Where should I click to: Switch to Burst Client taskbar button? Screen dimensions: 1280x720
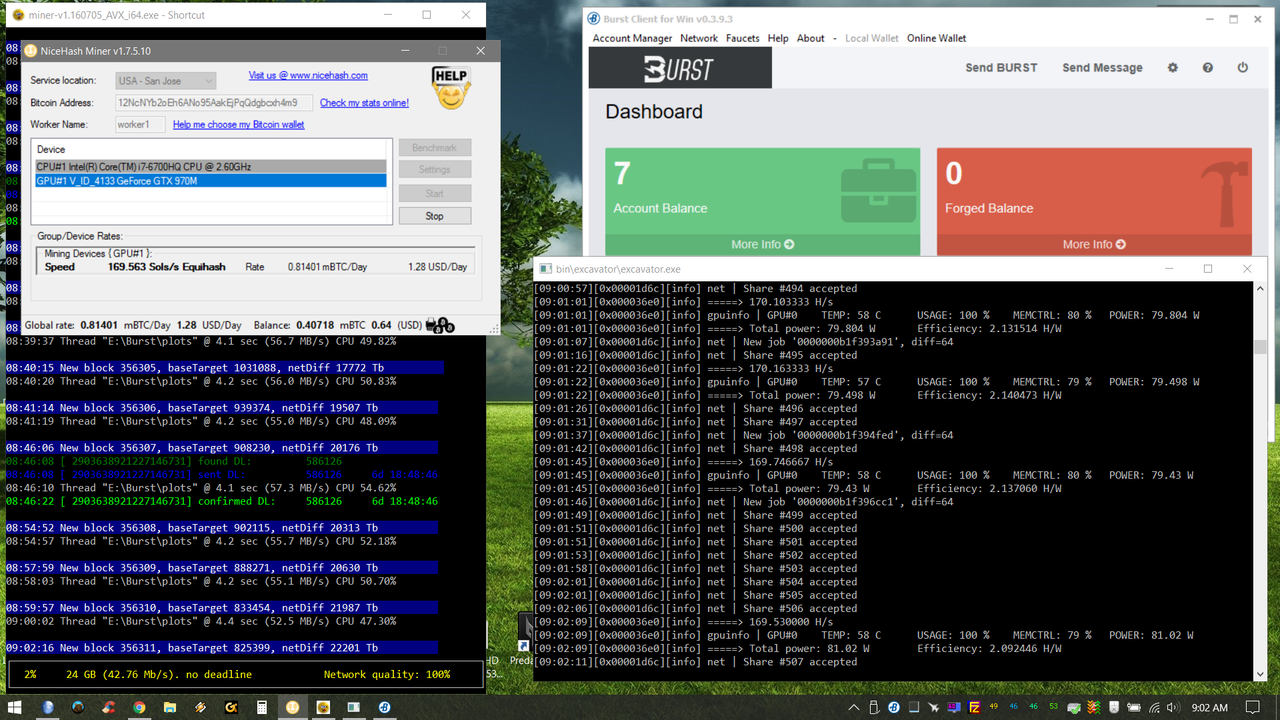coord(385,707)
